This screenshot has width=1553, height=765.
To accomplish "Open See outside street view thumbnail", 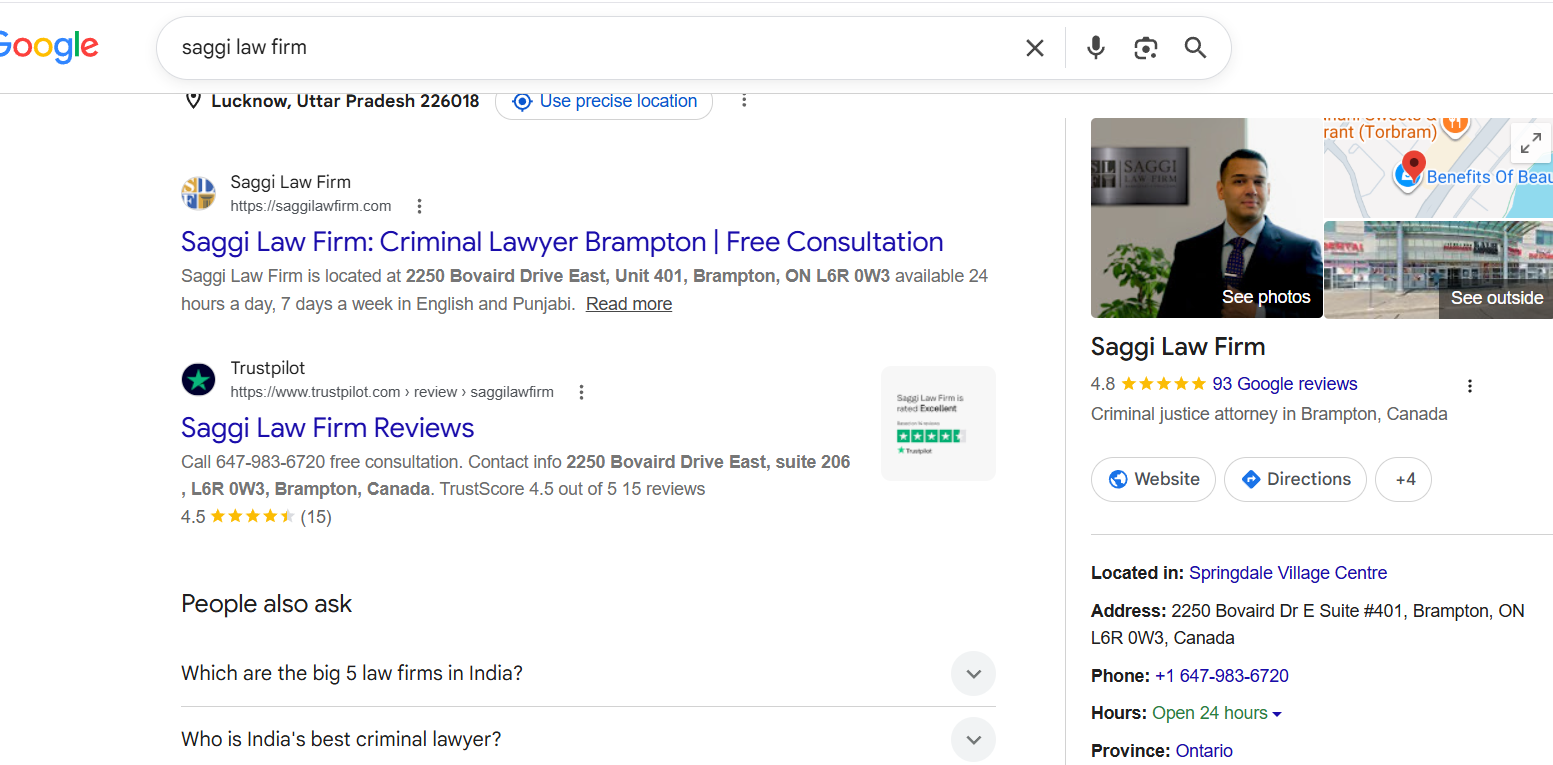I will point(1438,270).
